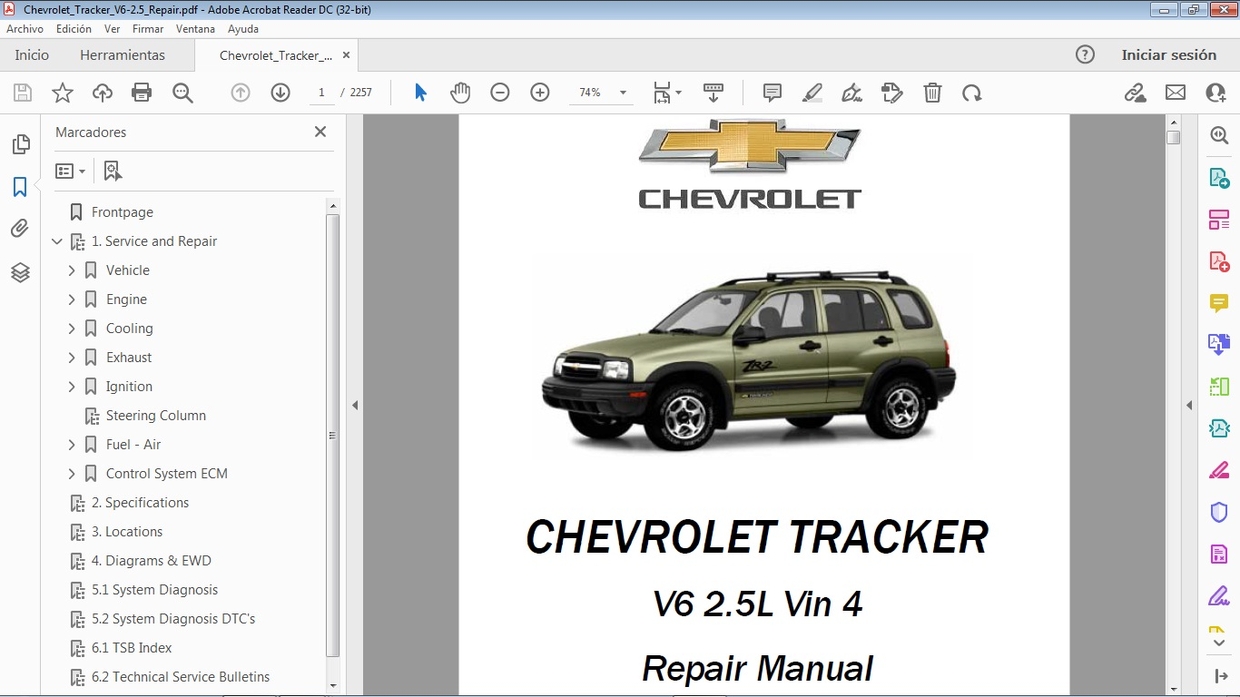Expand the Control System ECM bookmark
This screenshot has height=697, width=1240.
click(71, 473)
